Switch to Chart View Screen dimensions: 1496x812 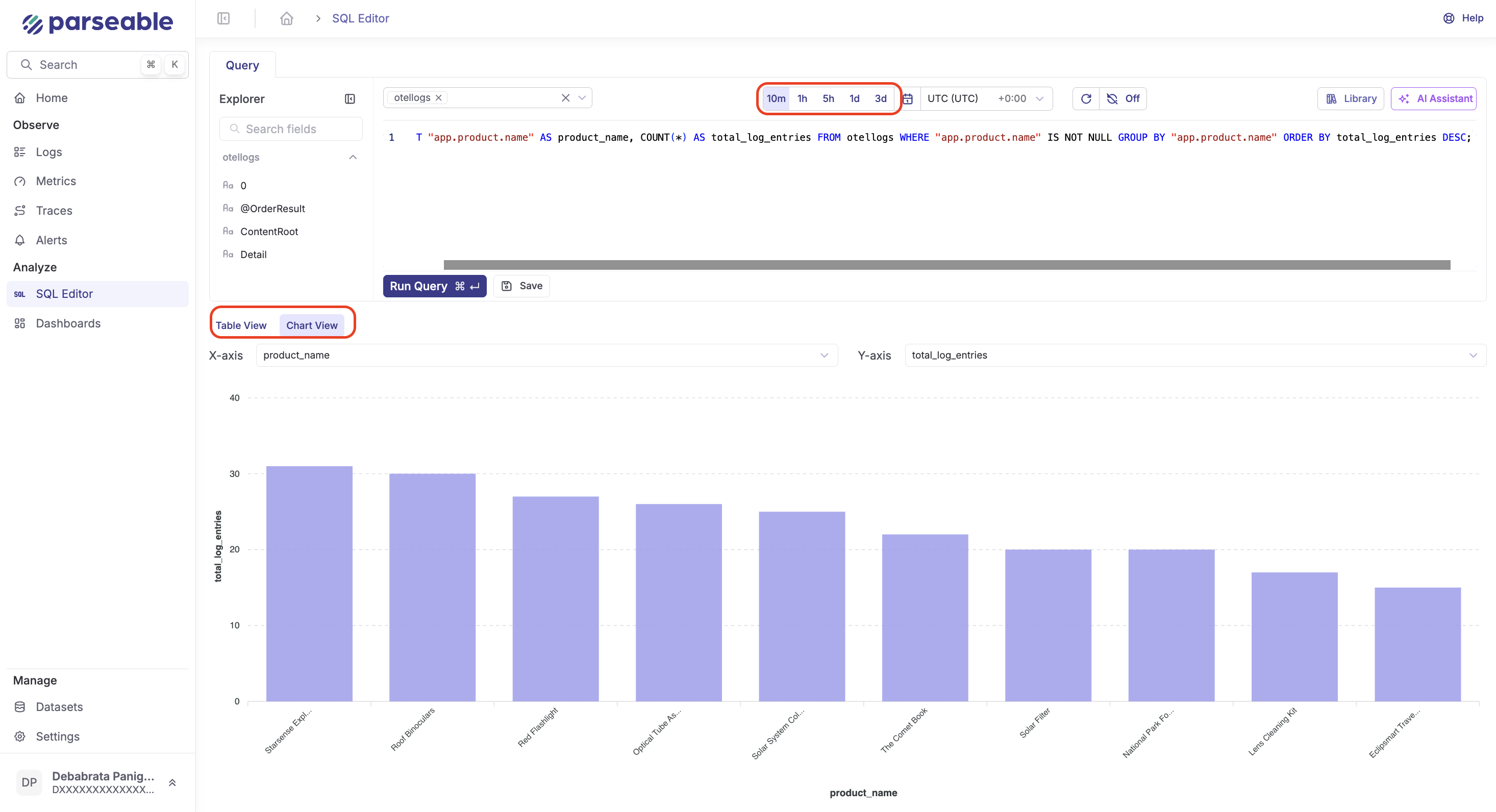(312, 325)
